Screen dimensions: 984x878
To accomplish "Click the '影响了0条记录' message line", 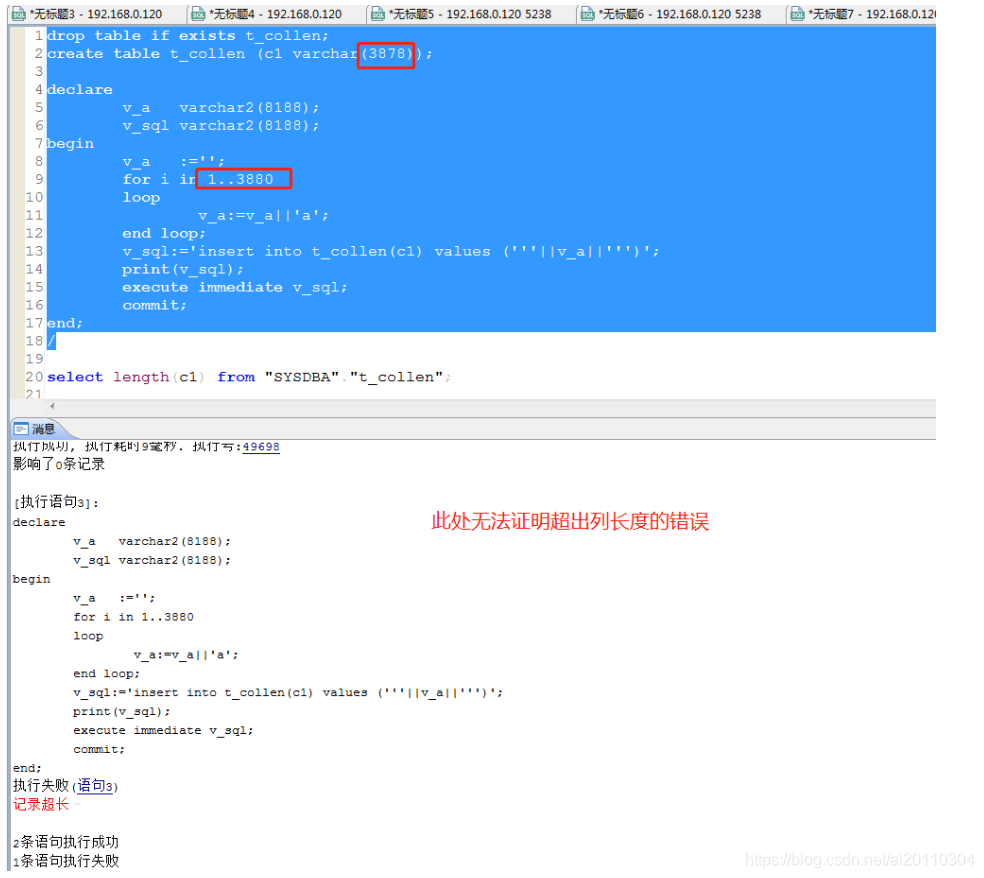I will click(x=59, y=464).
